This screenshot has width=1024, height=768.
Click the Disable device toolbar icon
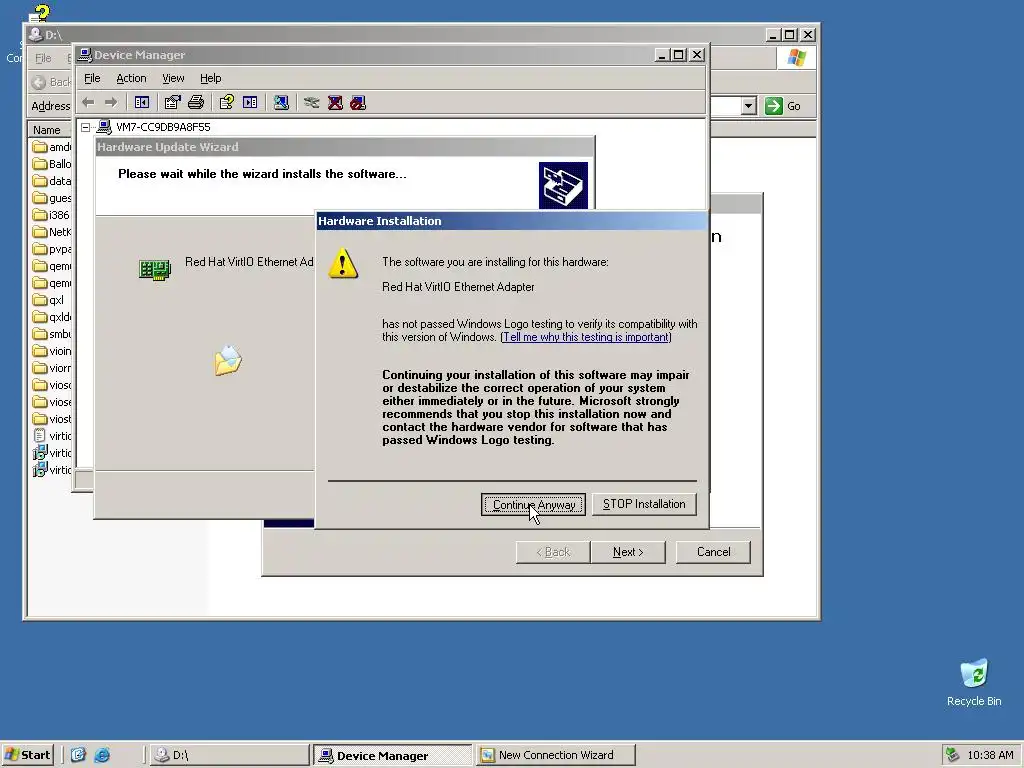pyautogui.click(x=358, y=103)
